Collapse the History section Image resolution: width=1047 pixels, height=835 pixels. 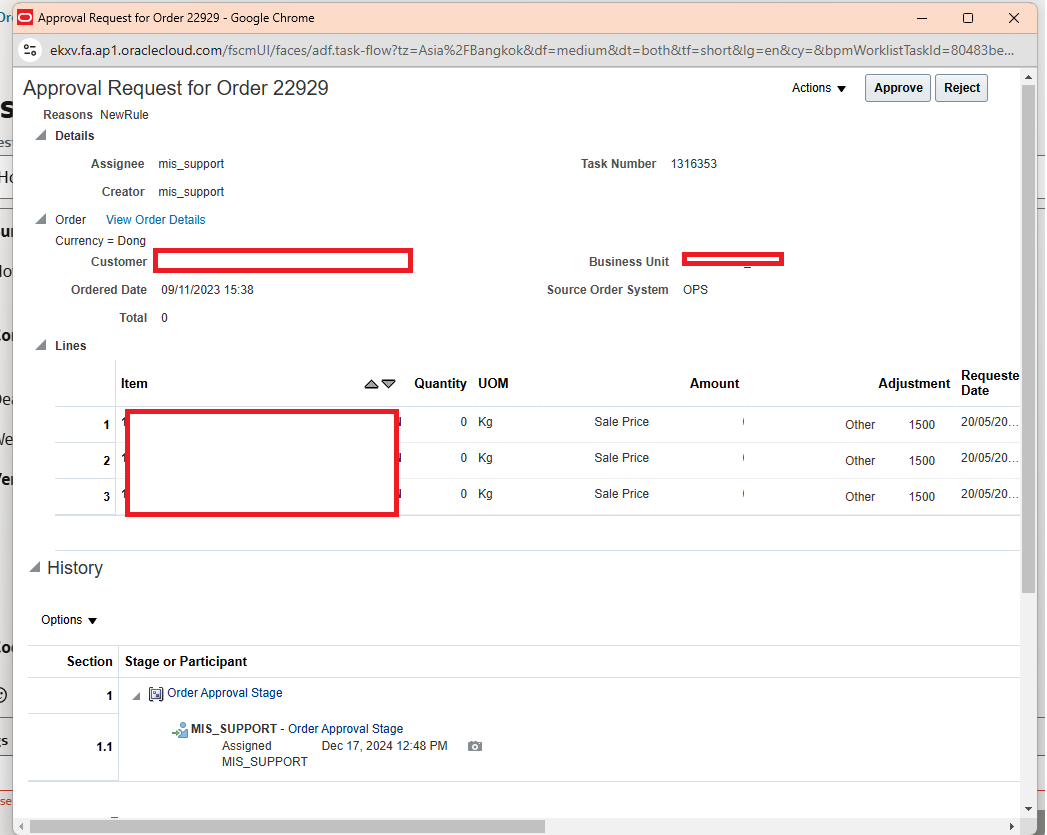[35, 568]
